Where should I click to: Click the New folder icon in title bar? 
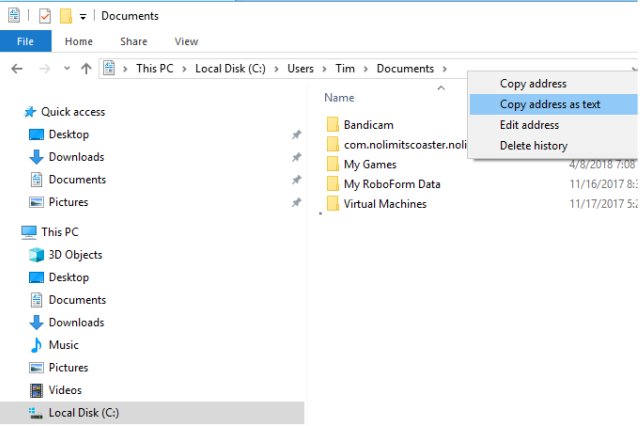point(66,16)
